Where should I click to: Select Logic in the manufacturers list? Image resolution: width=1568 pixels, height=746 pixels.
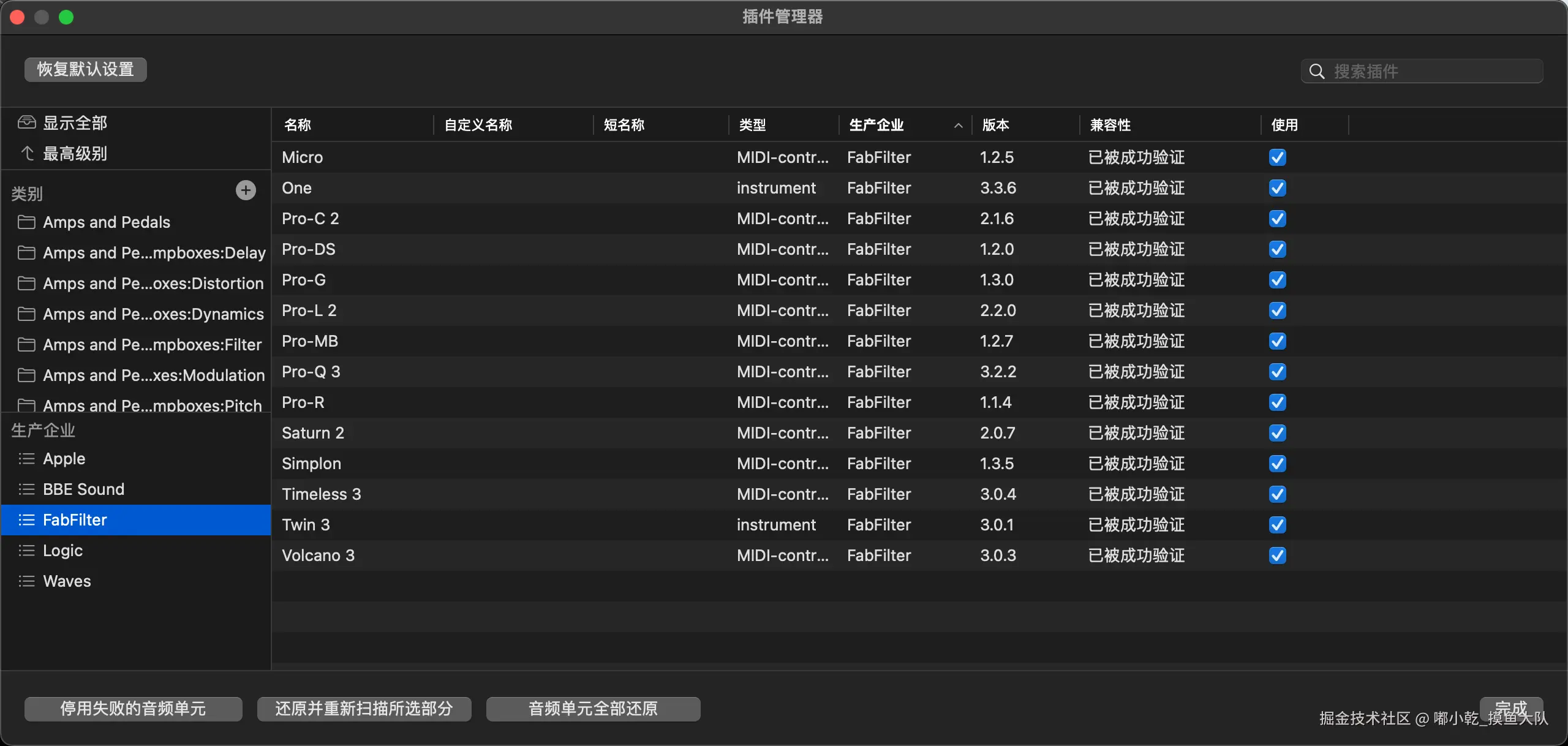point(61,550)
